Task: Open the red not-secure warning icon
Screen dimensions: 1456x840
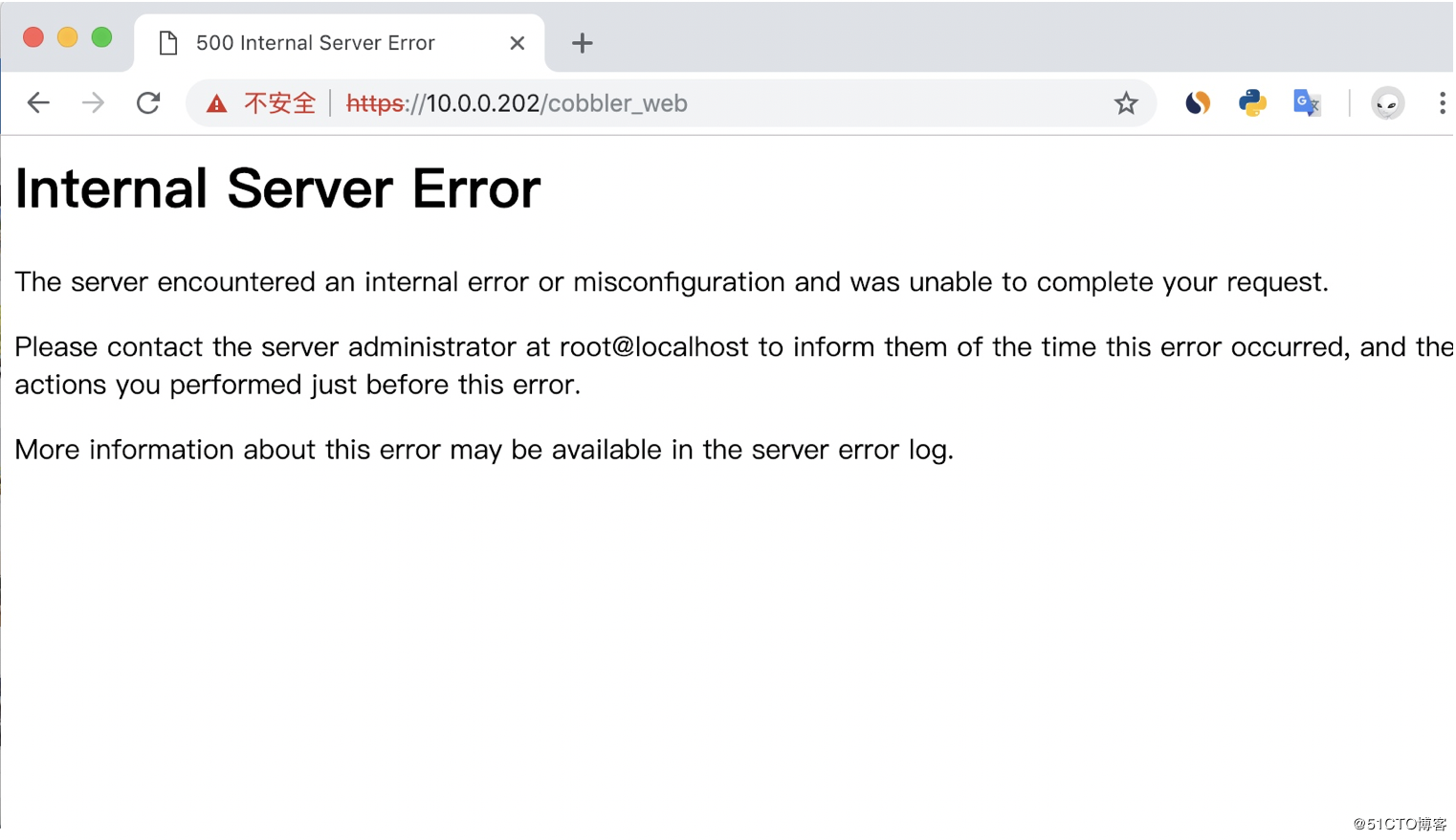Action: click(217, 103)
